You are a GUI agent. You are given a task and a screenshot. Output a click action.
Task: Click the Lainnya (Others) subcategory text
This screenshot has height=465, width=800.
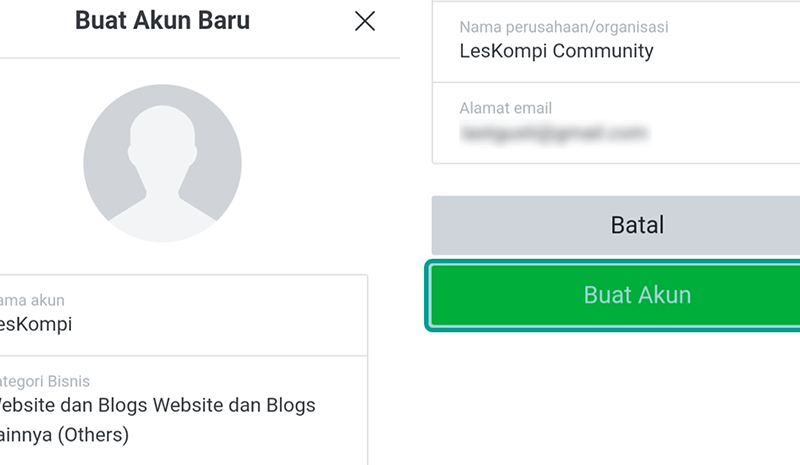pos(64,435)
